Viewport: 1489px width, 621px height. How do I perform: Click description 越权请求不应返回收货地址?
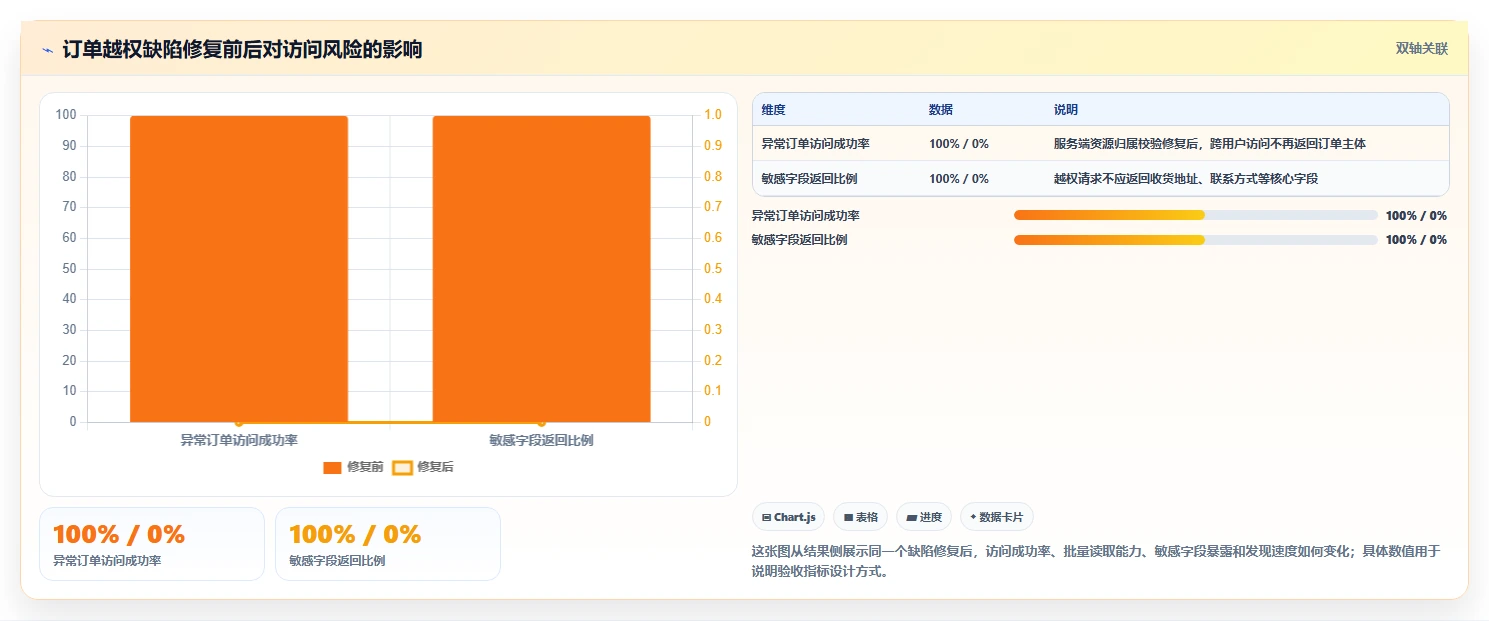(1186, 179)
